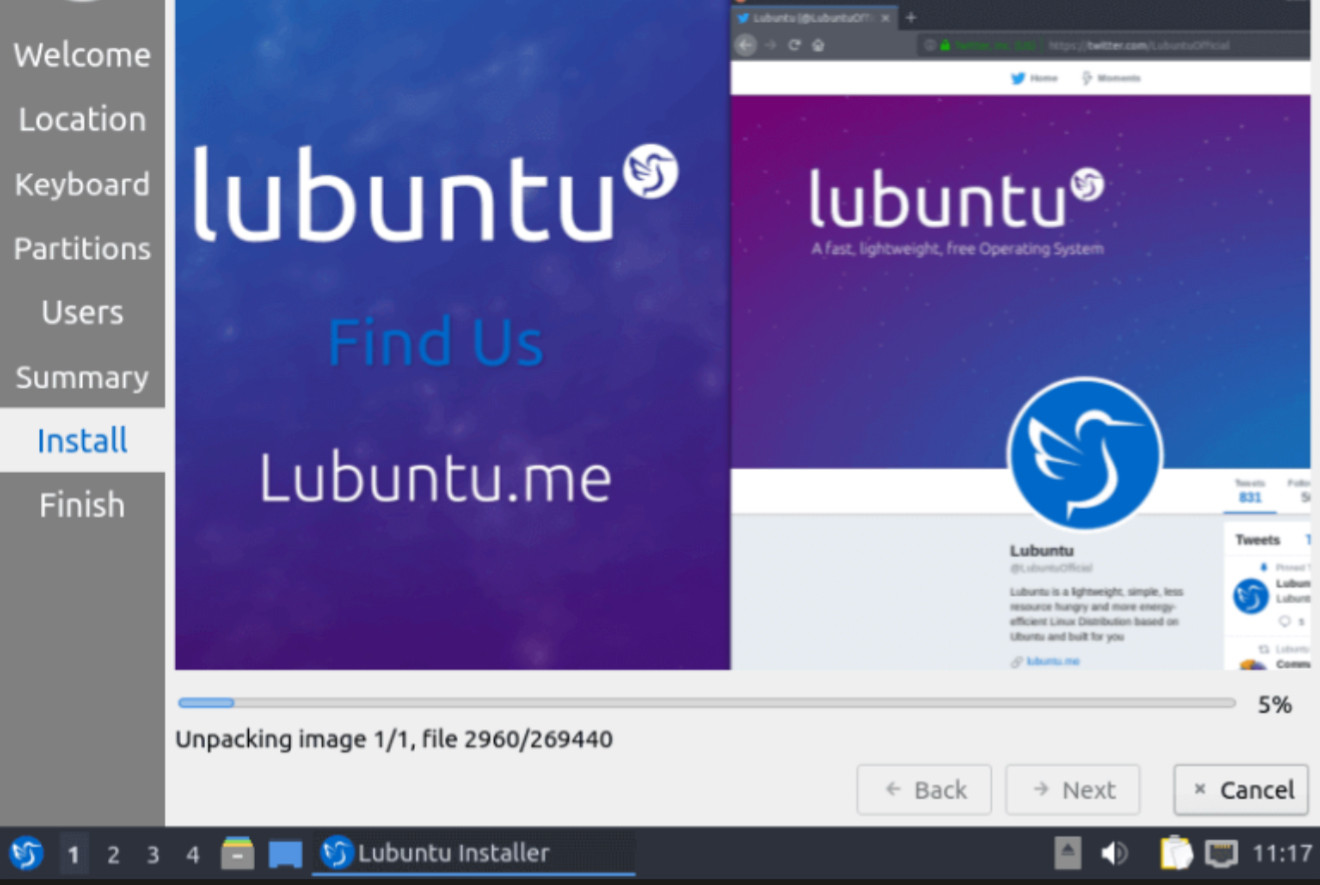Screen dimensions: 1320x885
Task: Click the "Find Us" slideshow heading
Action: click(436, 342)
